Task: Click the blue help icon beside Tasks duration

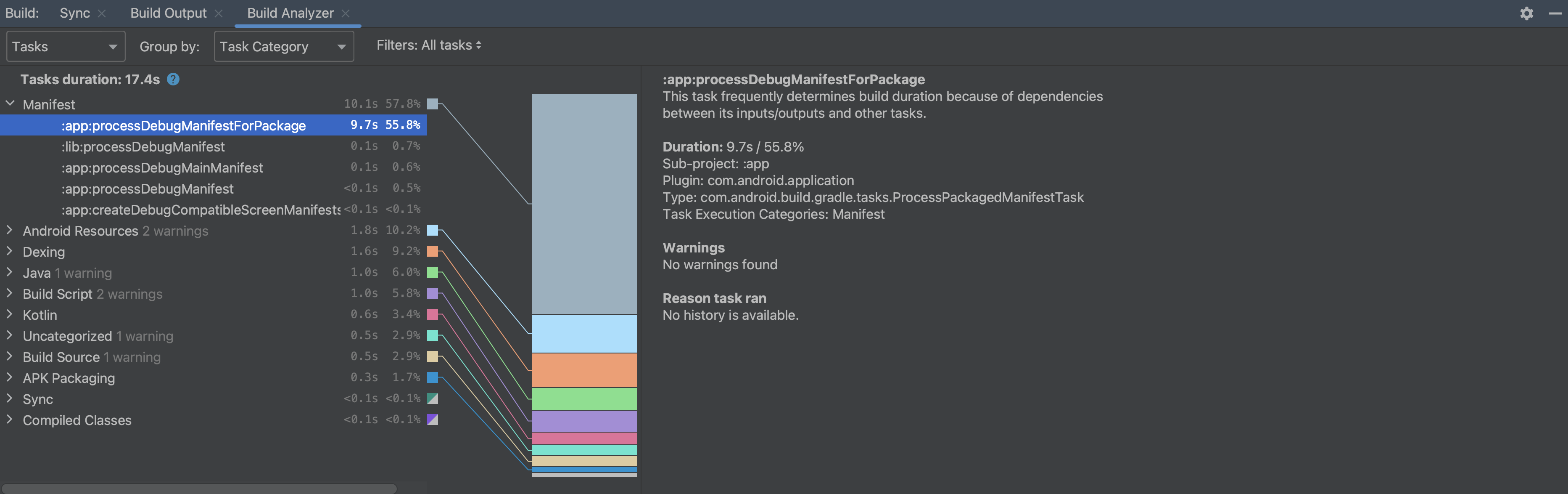Action: click(173, 79)
